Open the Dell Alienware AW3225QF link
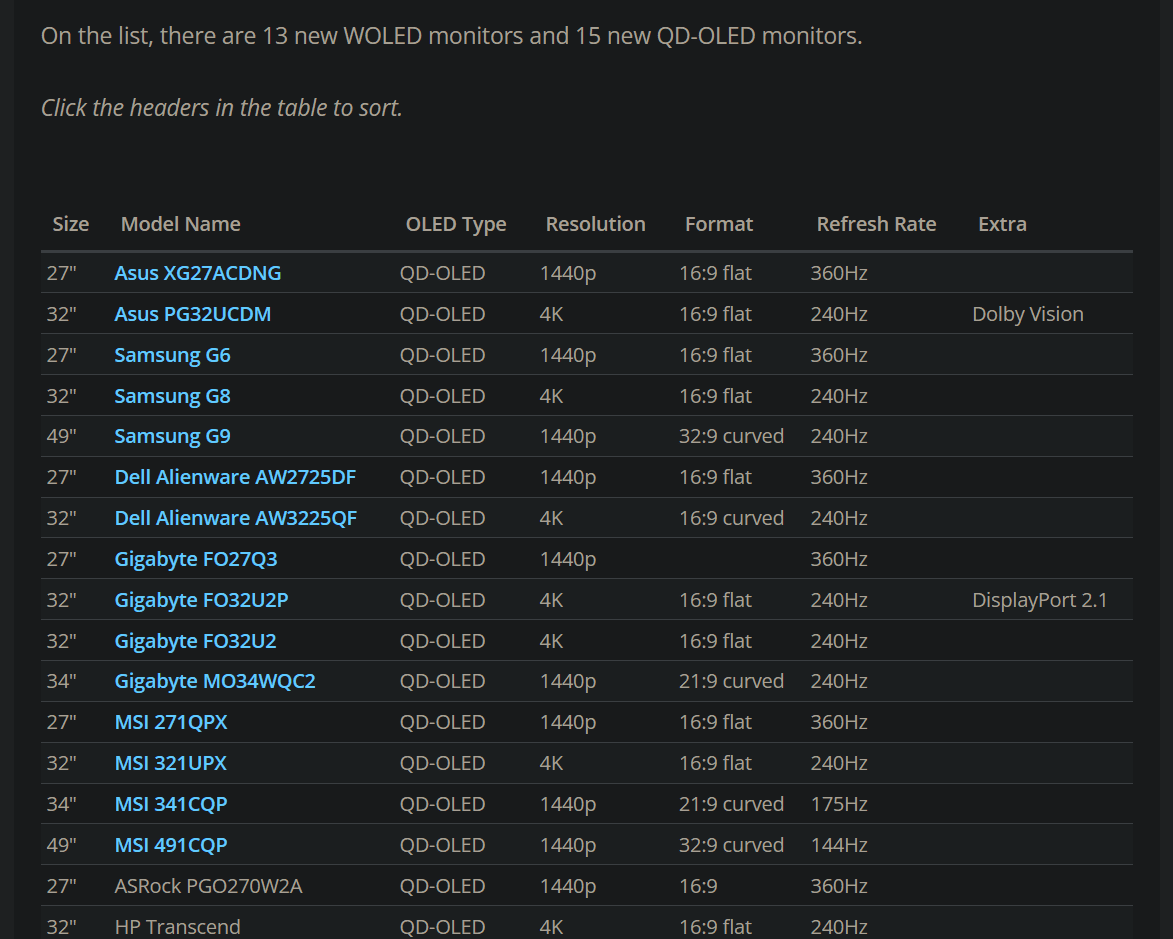Screen dimensions: 1173x939 point(236,519)
